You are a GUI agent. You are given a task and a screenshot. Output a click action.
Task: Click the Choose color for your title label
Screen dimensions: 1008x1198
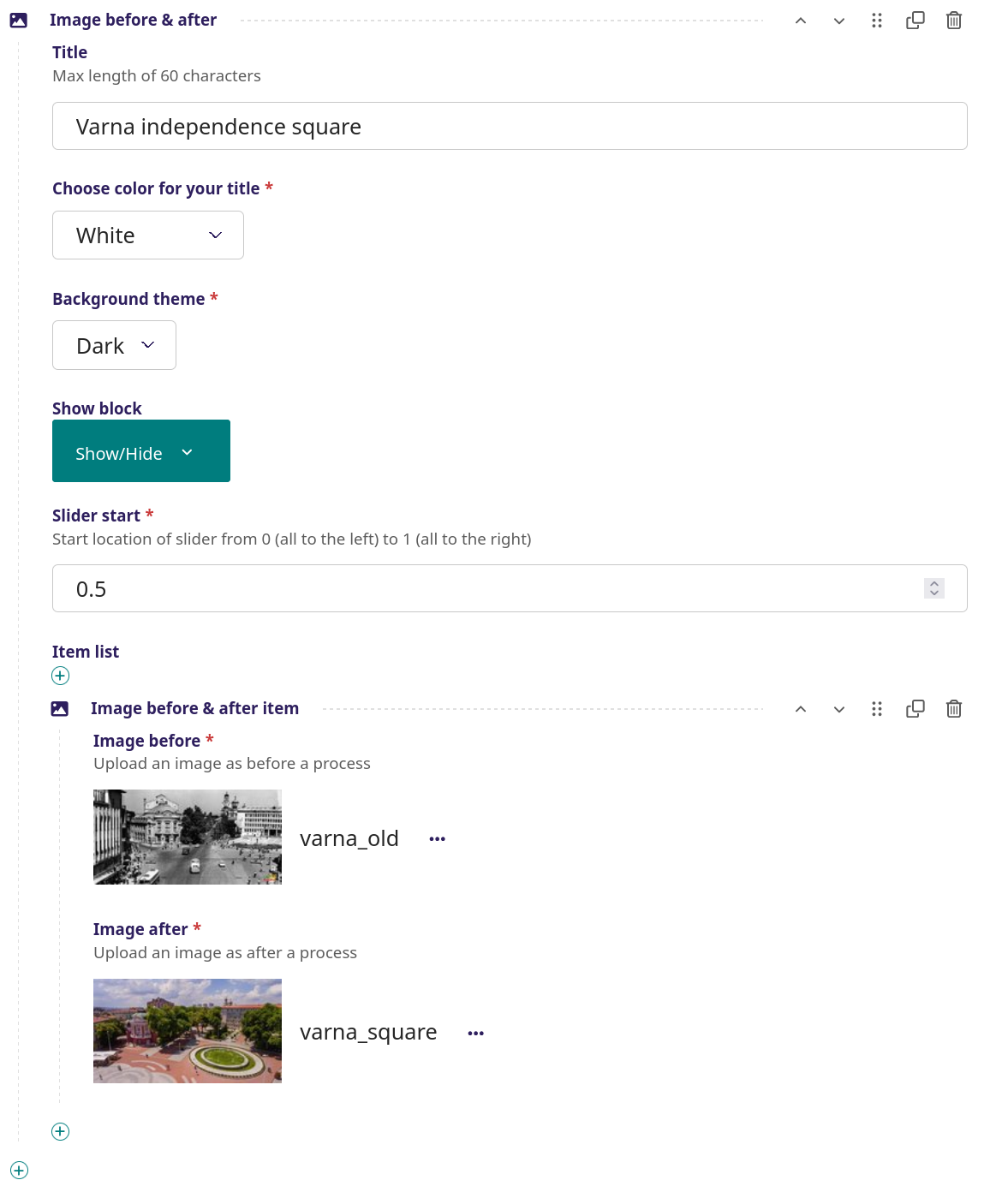tap(156, 188)
